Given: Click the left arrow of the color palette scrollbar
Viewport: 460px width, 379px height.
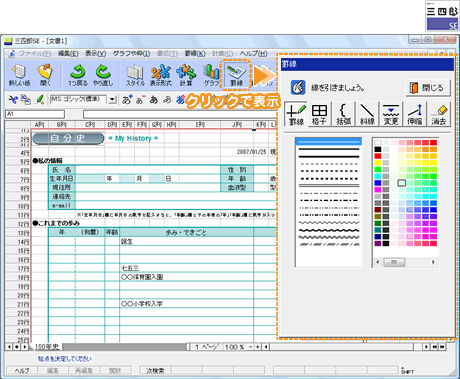Looking at the screenshot, I should pos(377,262).
